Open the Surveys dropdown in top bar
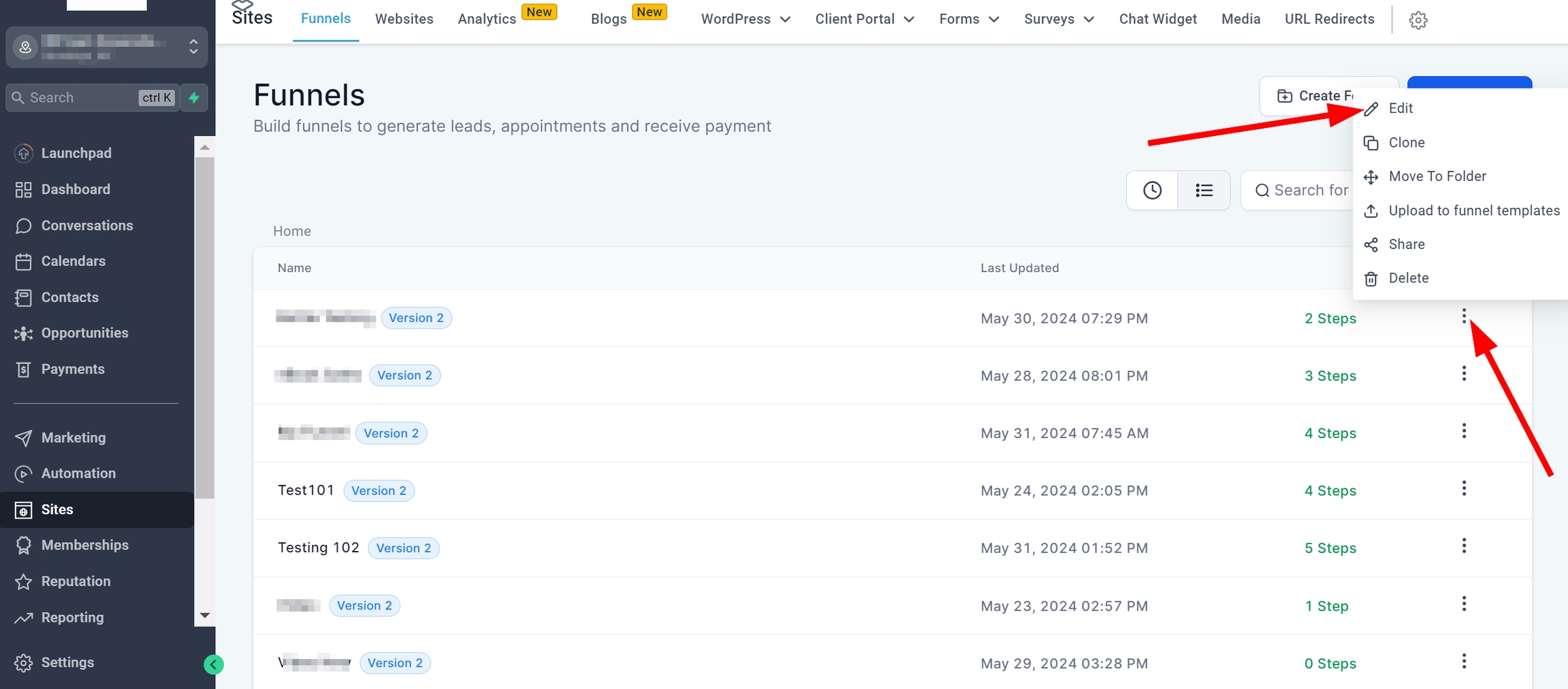The height and width of the screenshot is (689, 1568). (x=1058, y=19)
